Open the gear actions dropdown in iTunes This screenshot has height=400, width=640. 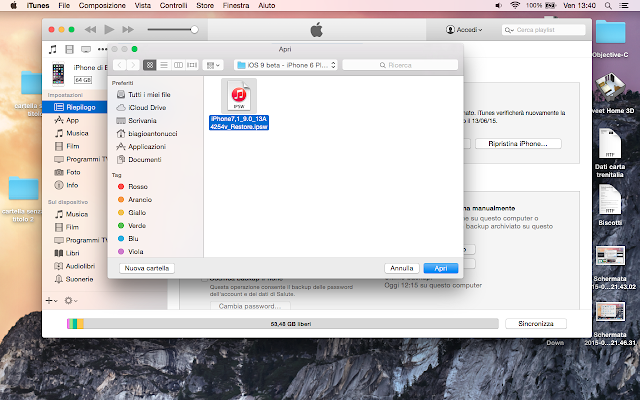pos(71,301)
